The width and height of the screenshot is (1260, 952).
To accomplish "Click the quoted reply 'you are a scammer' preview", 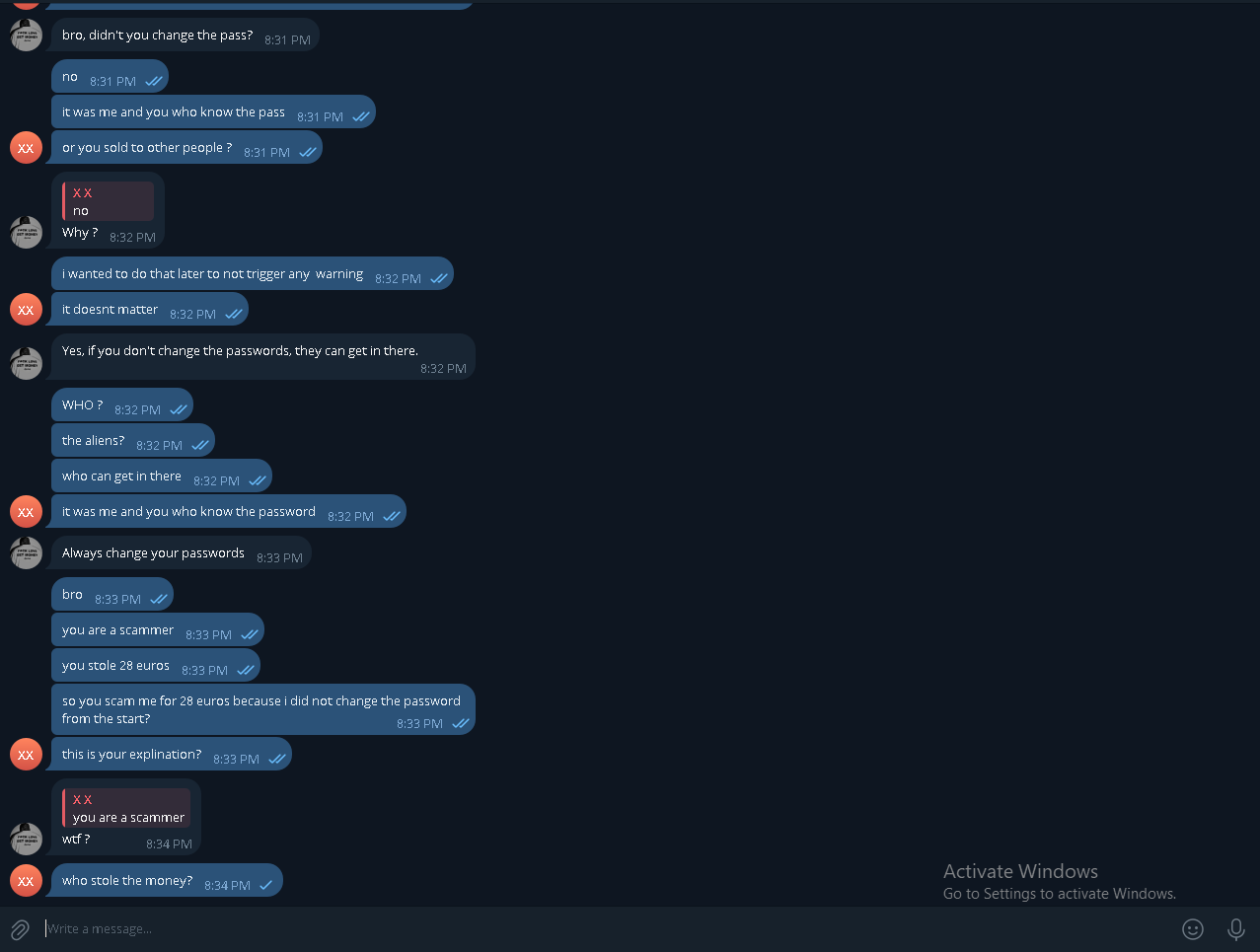I will (x=126, y=808).
